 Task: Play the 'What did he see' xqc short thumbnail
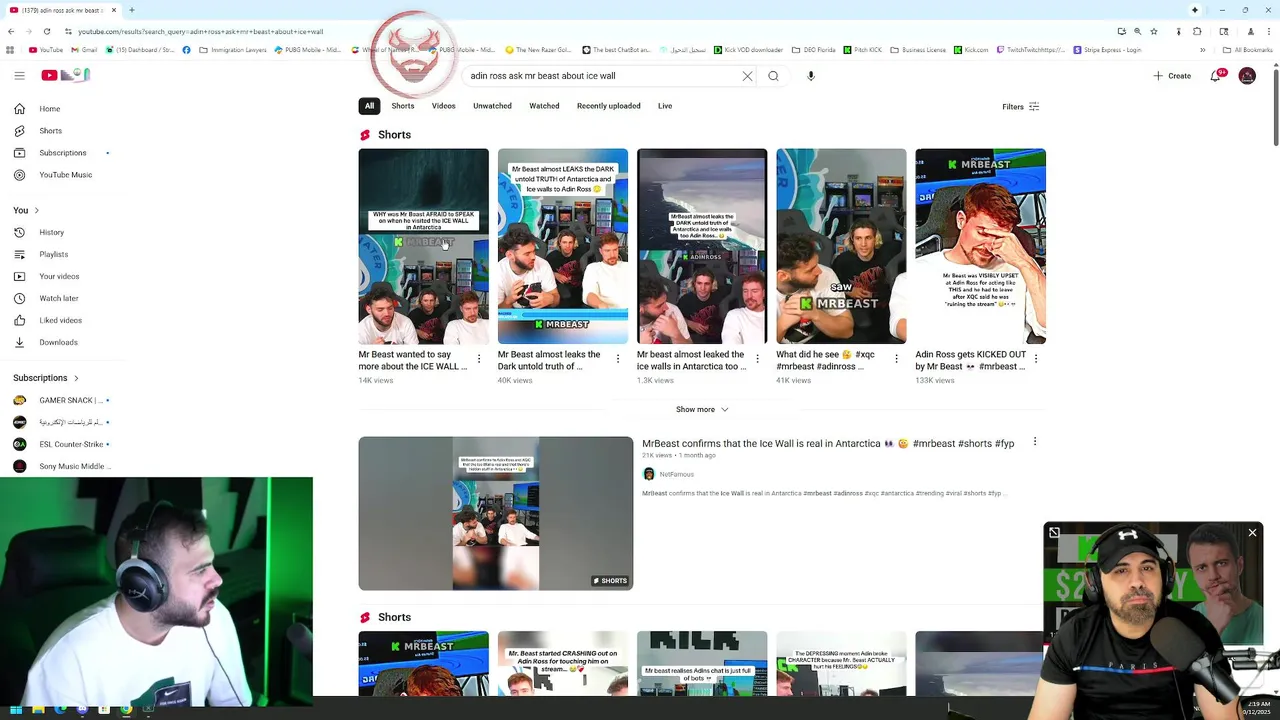point(842,246)
